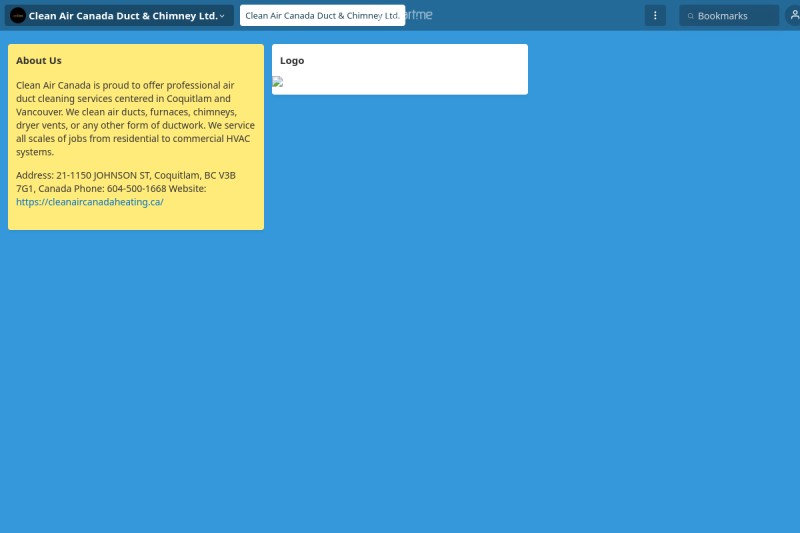Viewport: 800px width, 533px height.
Task: Focus the Bookmarks search field
Action: click(x=729, y=16)
